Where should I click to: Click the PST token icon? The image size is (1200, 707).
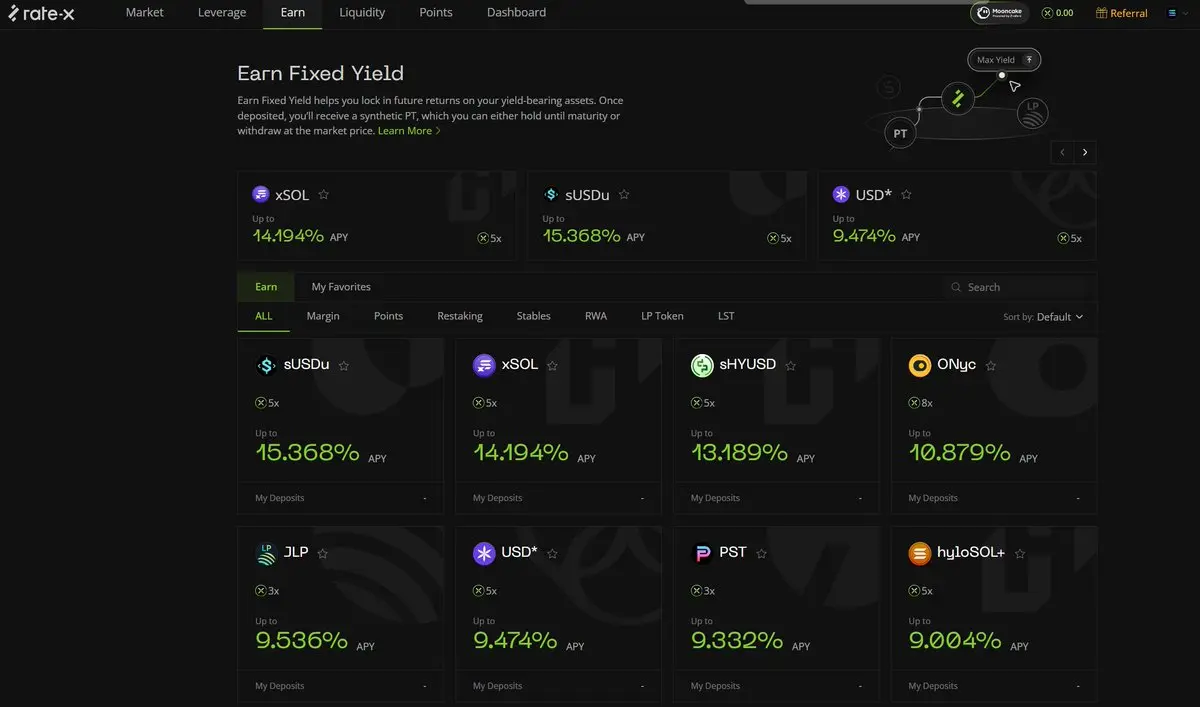[x=702, y=553]
